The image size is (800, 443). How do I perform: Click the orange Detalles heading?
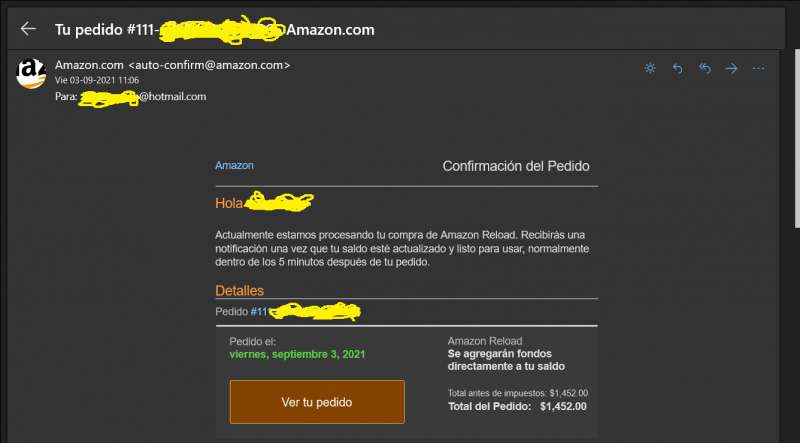click(x=239, y=291)
